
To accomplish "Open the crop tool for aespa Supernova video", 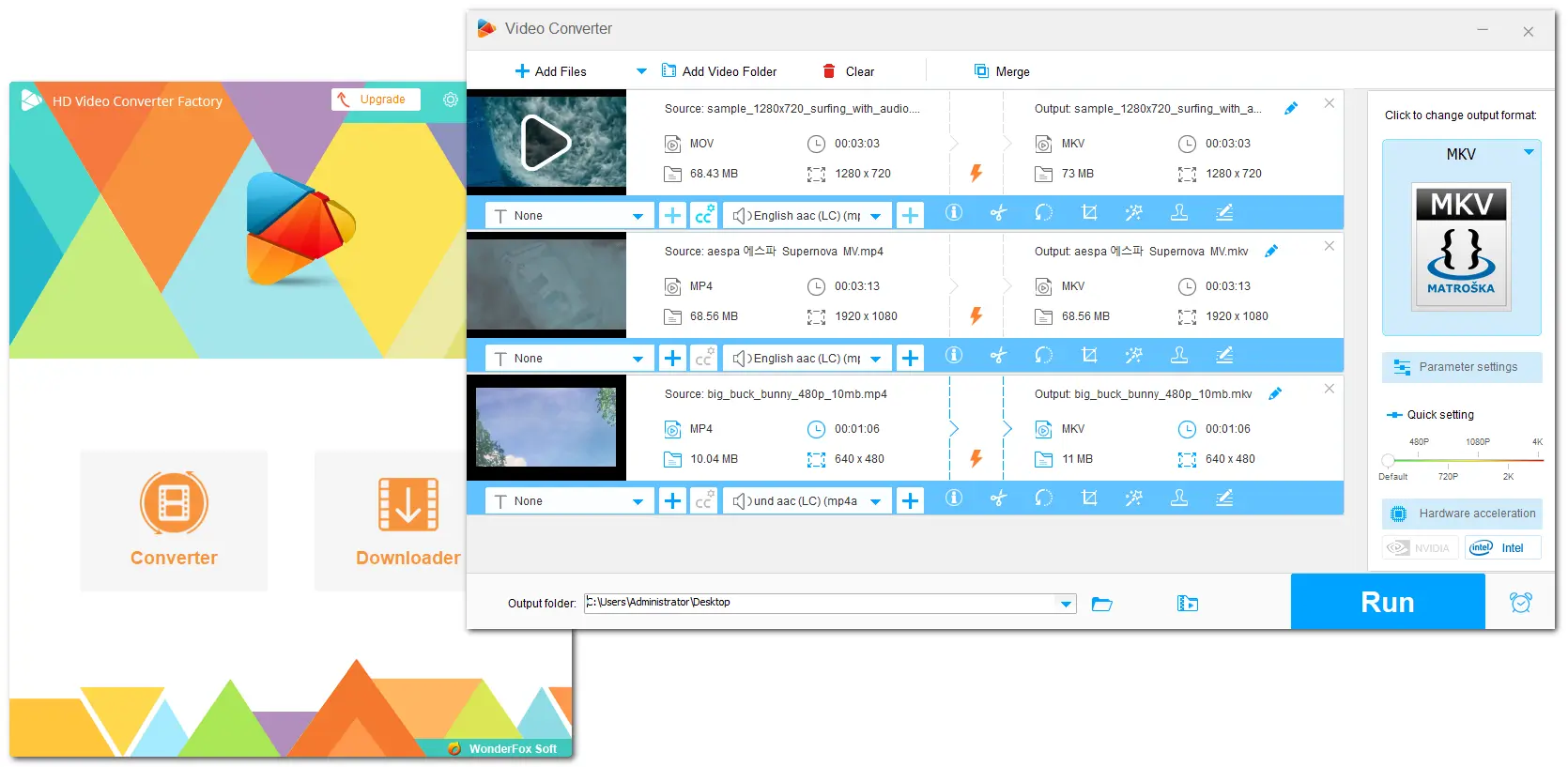I will click(x=1089, y=356).
